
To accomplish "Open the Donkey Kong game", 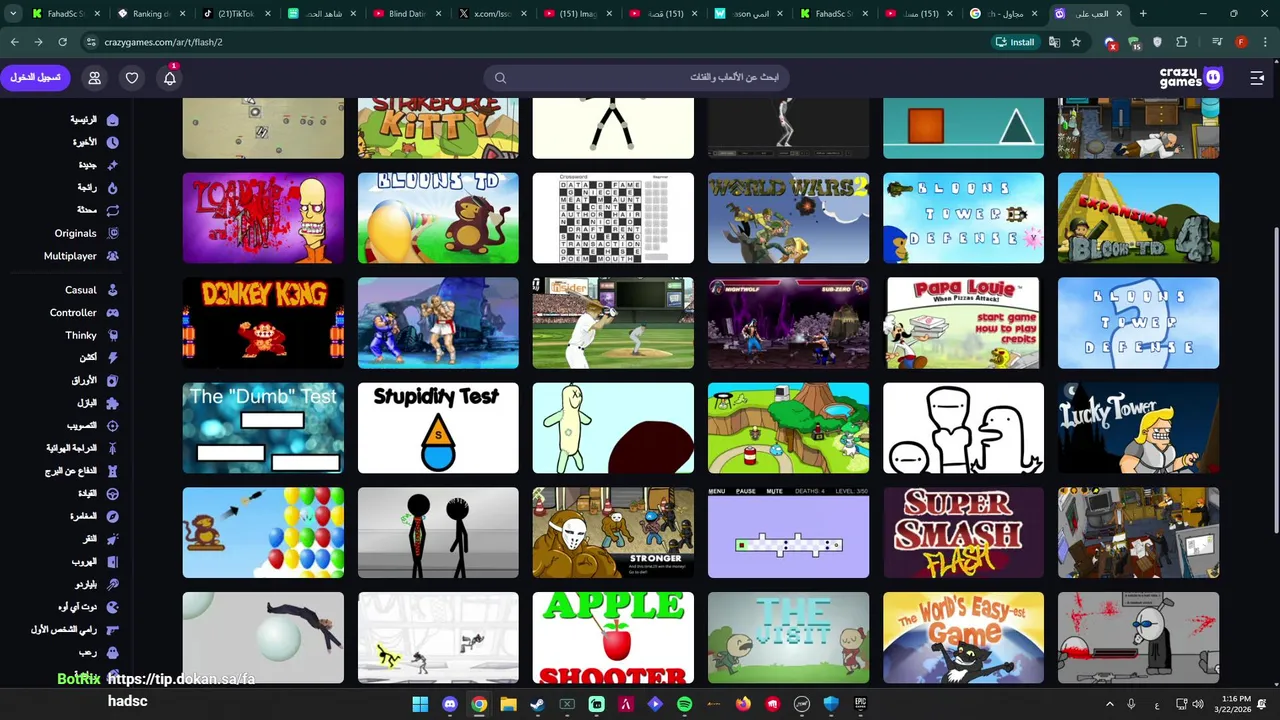I will (x=263, y=323).
